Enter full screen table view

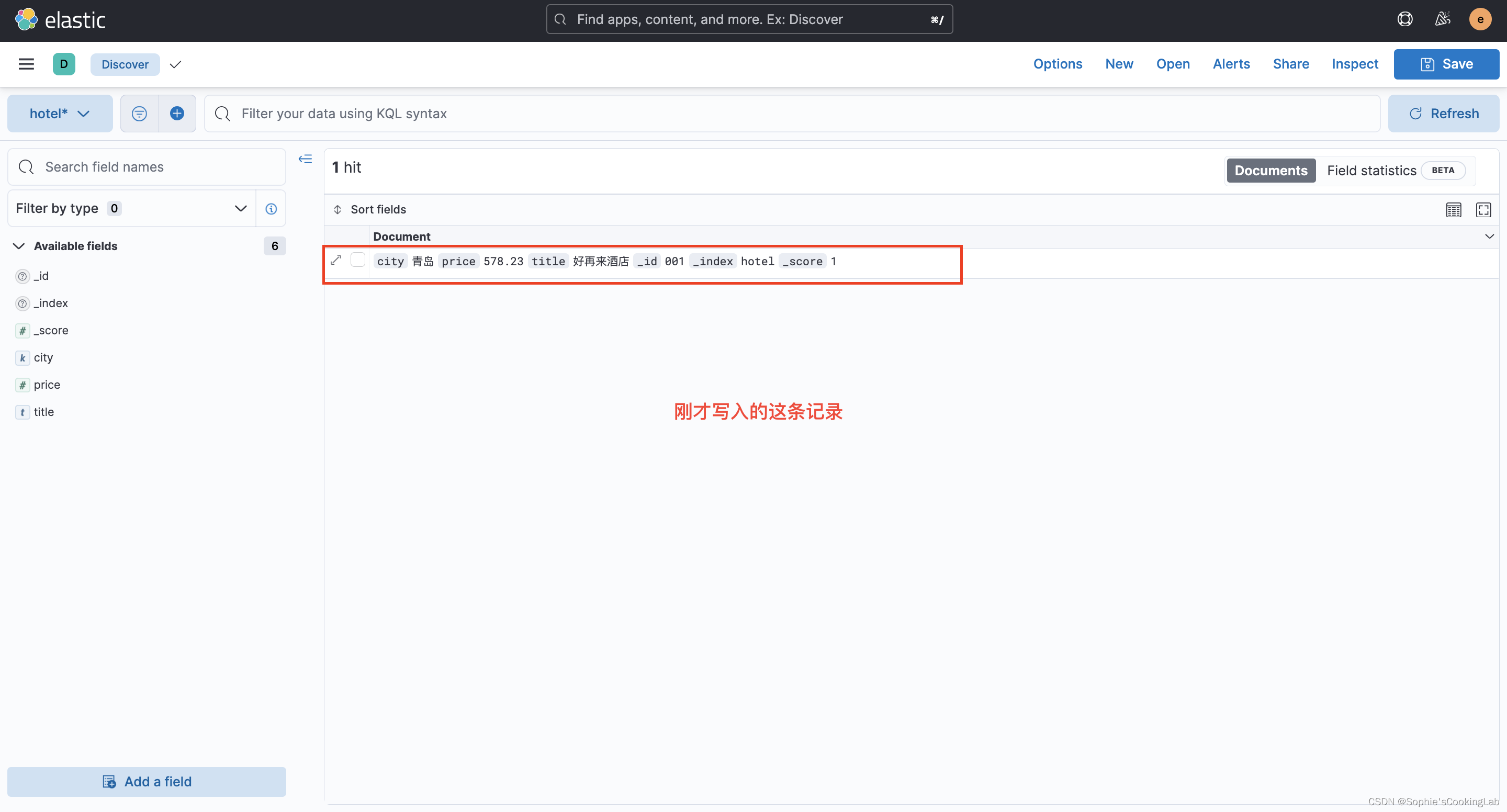coord(1483,210)
